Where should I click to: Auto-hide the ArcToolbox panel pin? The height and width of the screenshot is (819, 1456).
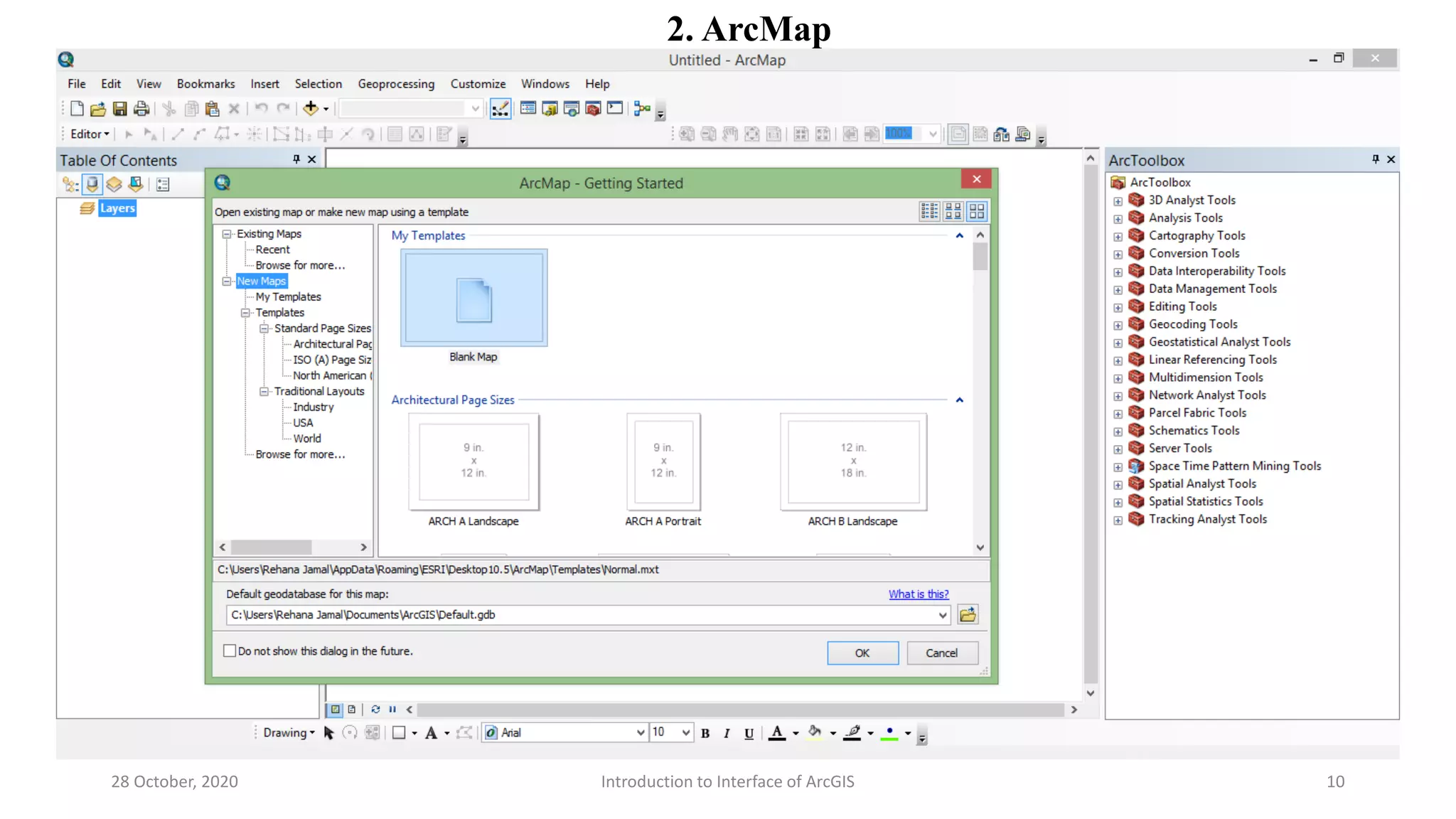[1375, 159]
